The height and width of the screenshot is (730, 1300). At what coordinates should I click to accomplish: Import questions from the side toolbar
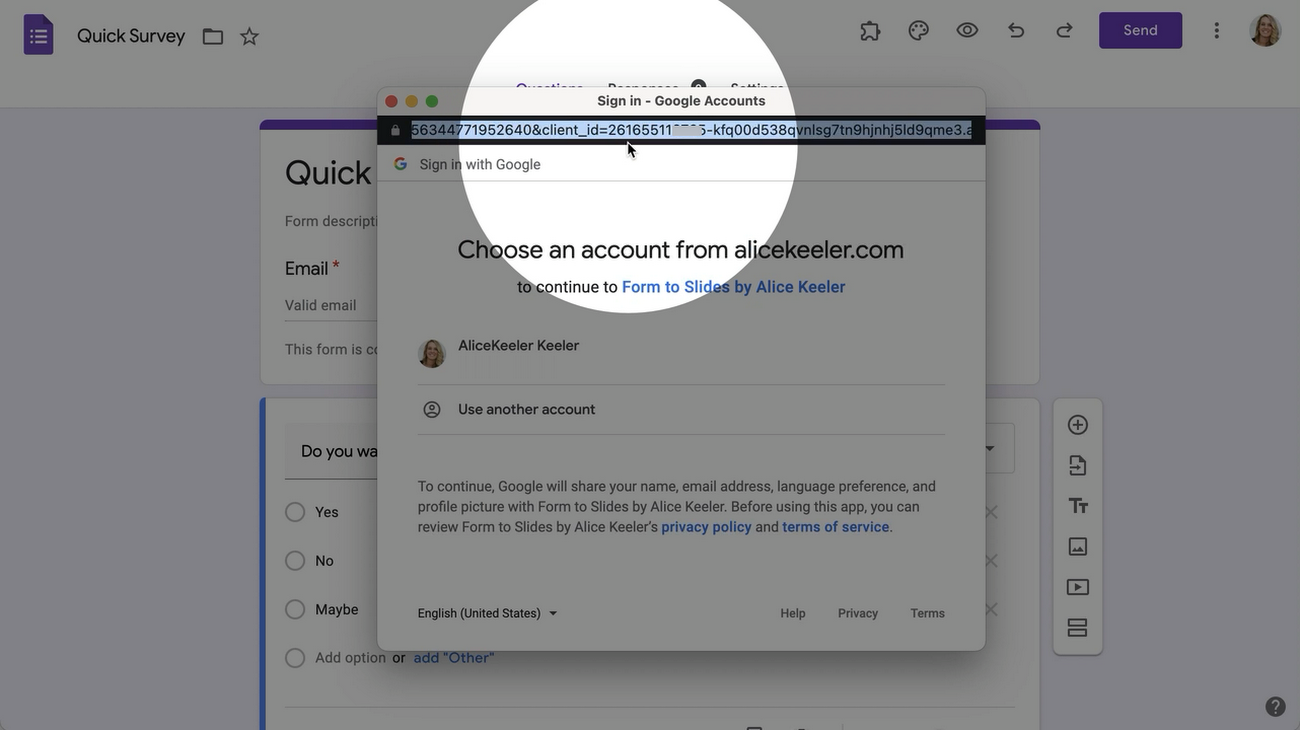1078,465
